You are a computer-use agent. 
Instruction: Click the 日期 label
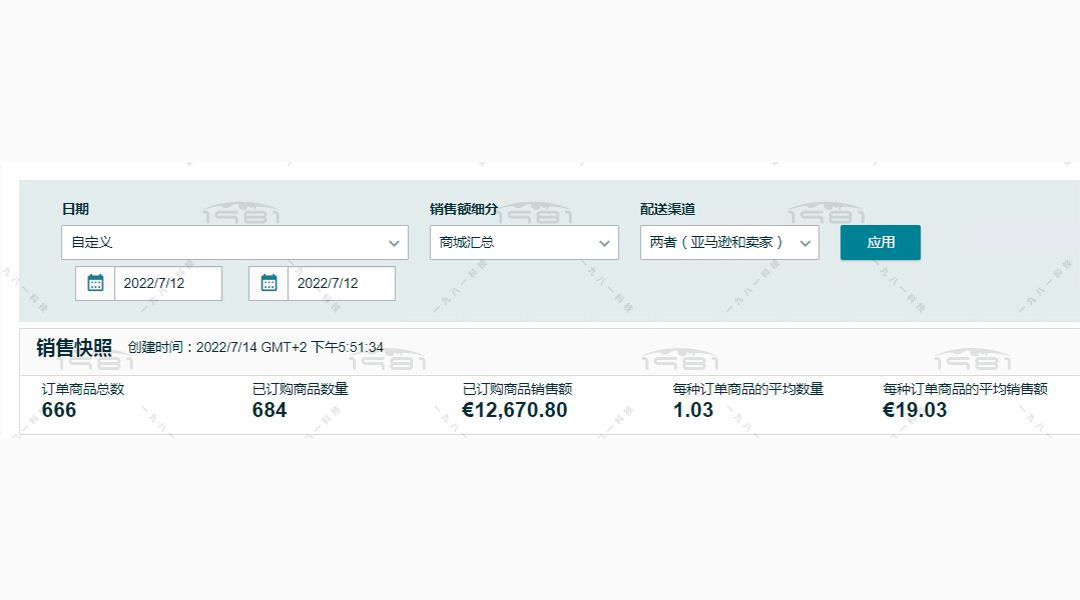pos(75,209)
